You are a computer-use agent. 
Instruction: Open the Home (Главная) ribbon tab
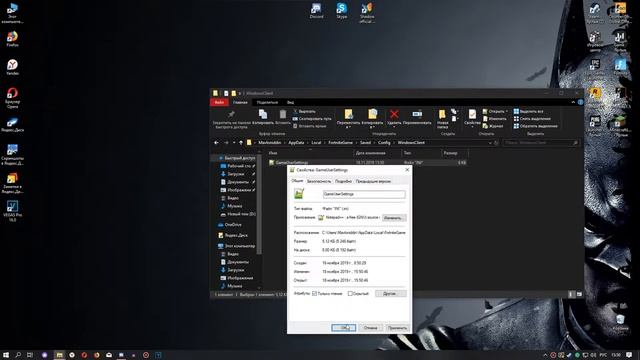pos(240,102)
